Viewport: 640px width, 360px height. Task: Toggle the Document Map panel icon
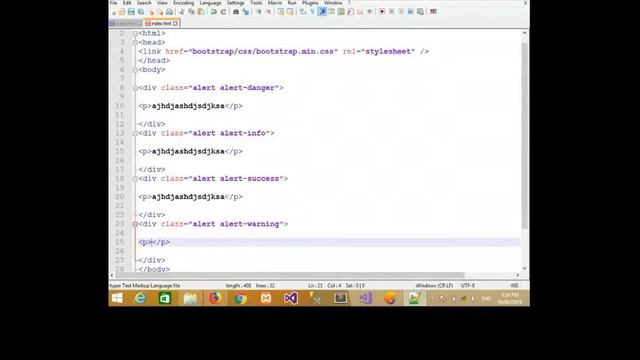tap(340, 12)
